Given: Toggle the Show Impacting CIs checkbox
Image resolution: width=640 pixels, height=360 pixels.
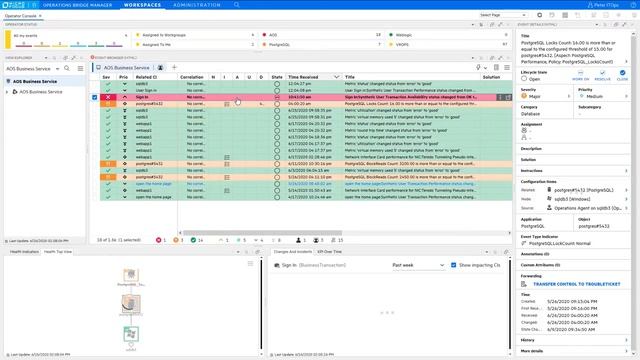Looking at the screenshot, I should [x=453, y=265].
